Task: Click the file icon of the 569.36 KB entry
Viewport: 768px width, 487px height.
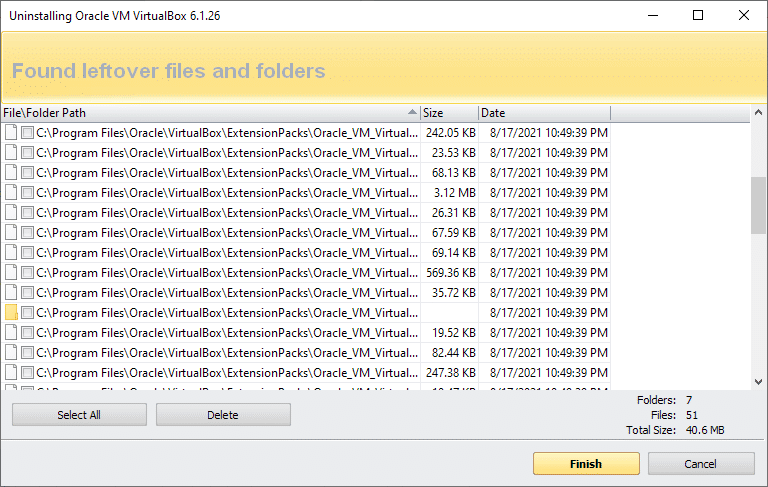Action: coord(11,272)
